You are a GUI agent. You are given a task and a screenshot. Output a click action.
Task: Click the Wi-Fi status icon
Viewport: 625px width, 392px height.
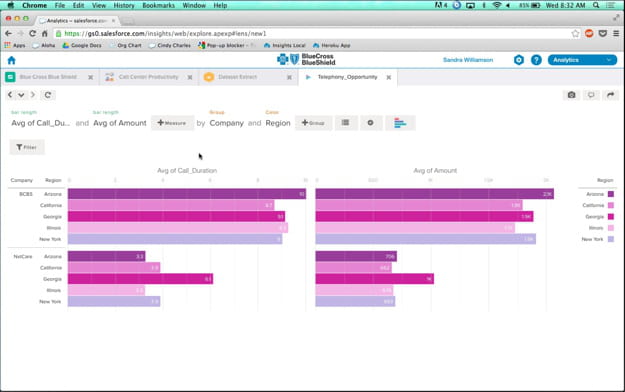point(497,5)
